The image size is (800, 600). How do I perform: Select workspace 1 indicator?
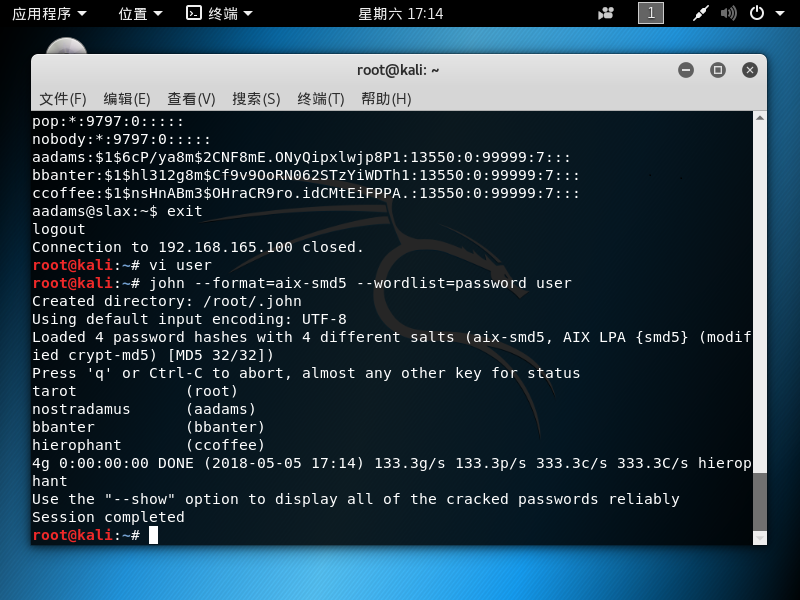pos(651,13)
